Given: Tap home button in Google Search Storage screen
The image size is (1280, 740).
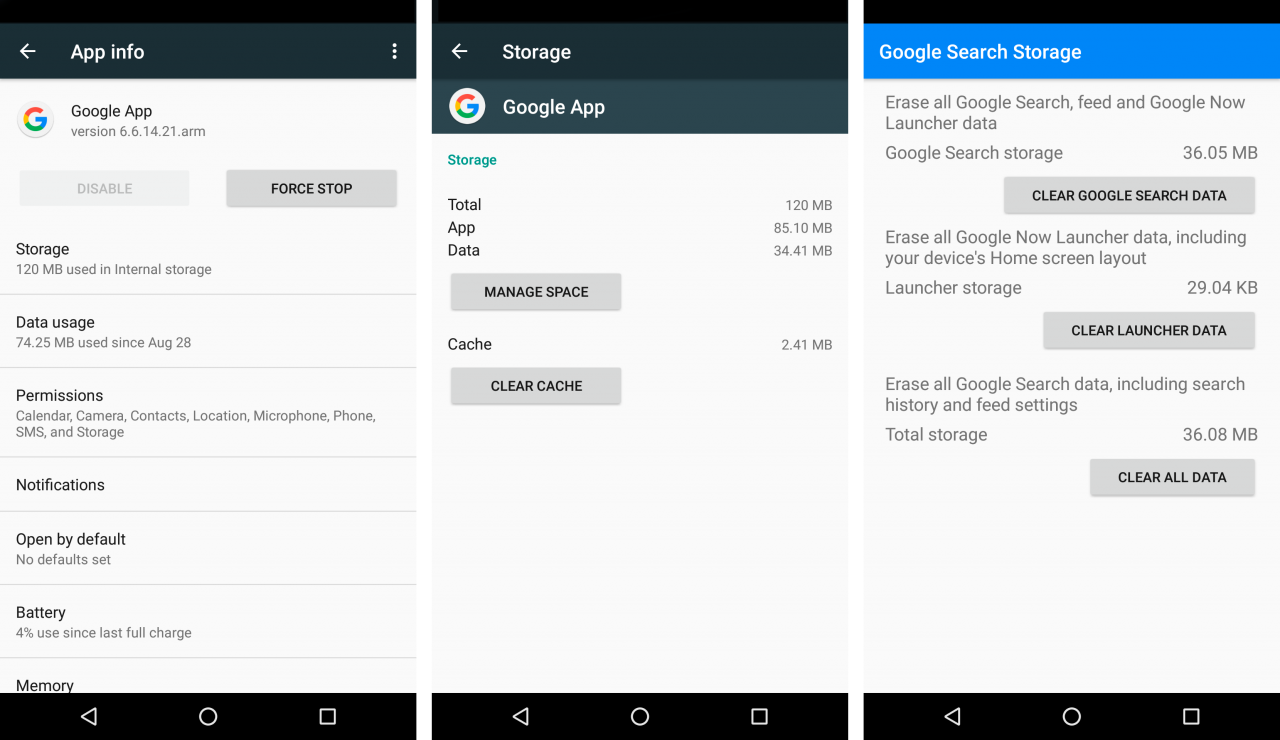Looking at the screenshot, I should [1072, 716].
